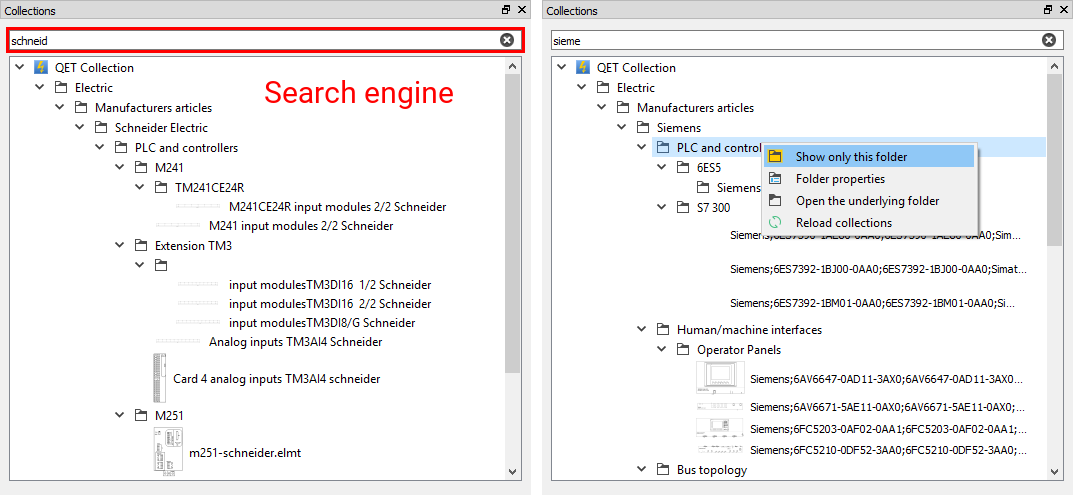Collapse the M251 folder

pyautogui.click(x=120, y=415)
